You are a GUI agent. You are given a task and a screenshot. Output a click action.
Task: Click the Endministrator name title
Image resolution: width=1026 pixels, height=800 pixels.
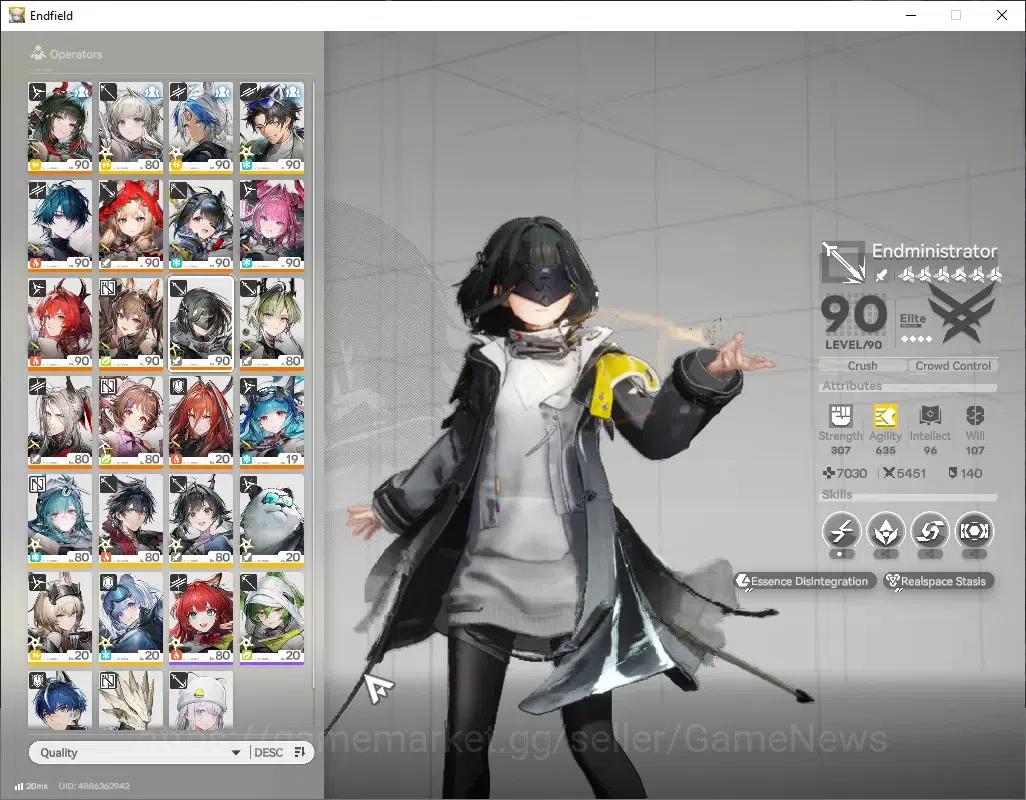click(x=934, y=251)
